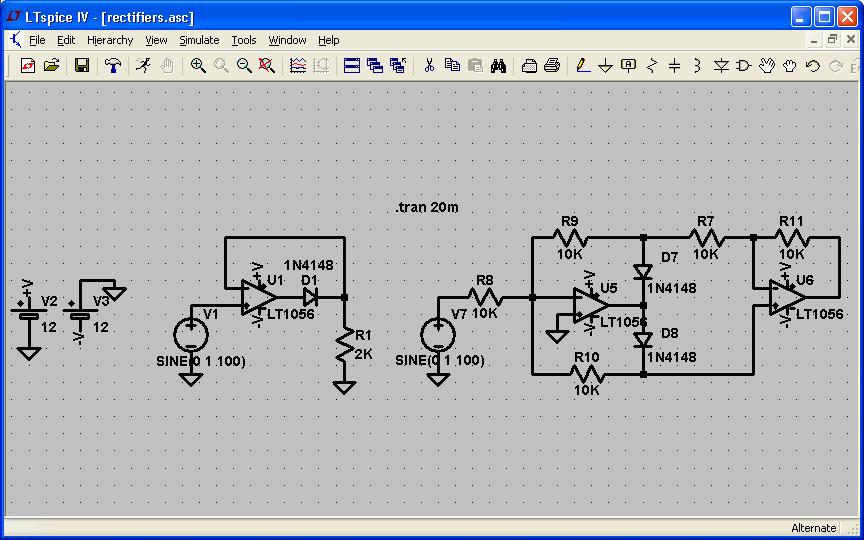The width and height of the screenshot is (864, 540).
Task: Click the close all windows icon
Action: pos(398,66)
